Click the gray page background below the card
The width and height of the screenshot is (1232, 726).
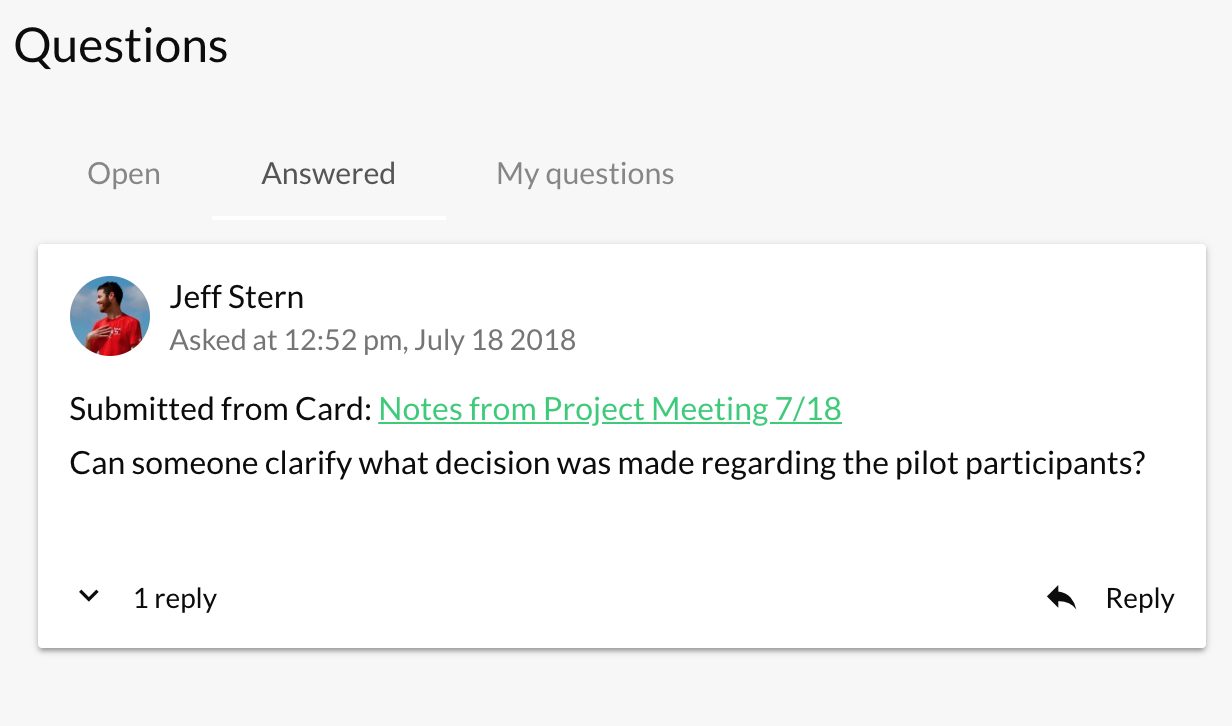click(x=620, y=690)
